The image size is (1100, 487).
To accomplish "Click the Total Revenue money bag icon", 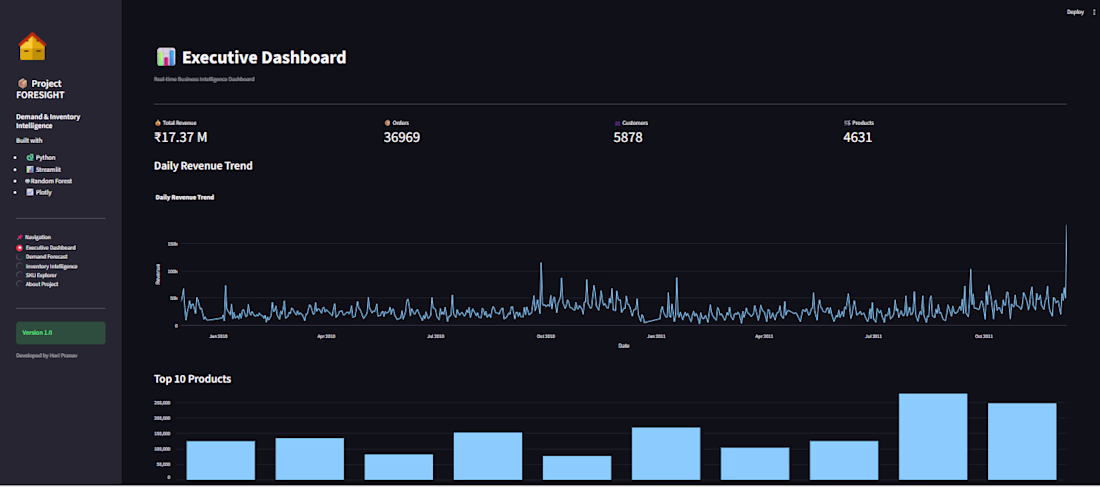I will tap(157, 123).
